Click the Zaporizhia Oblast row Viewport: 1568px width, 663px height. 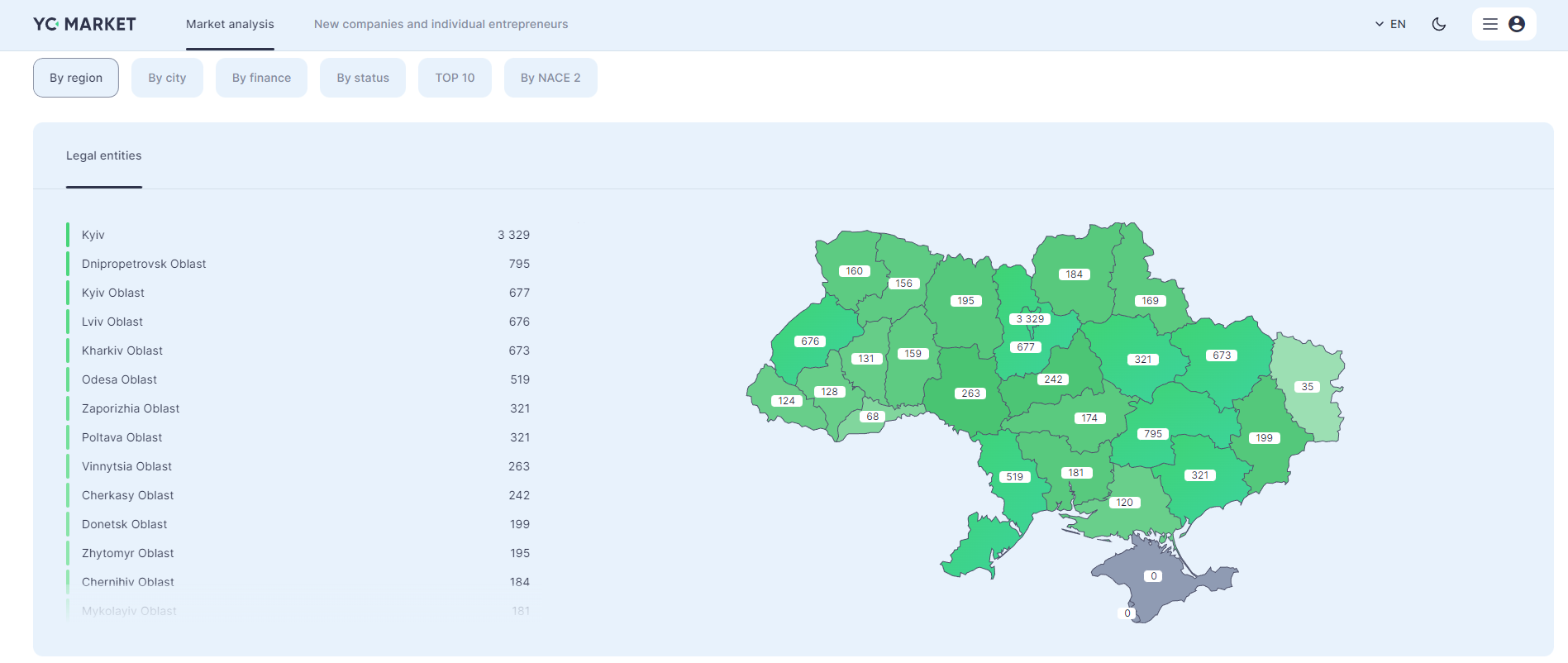tap(298, 408)
